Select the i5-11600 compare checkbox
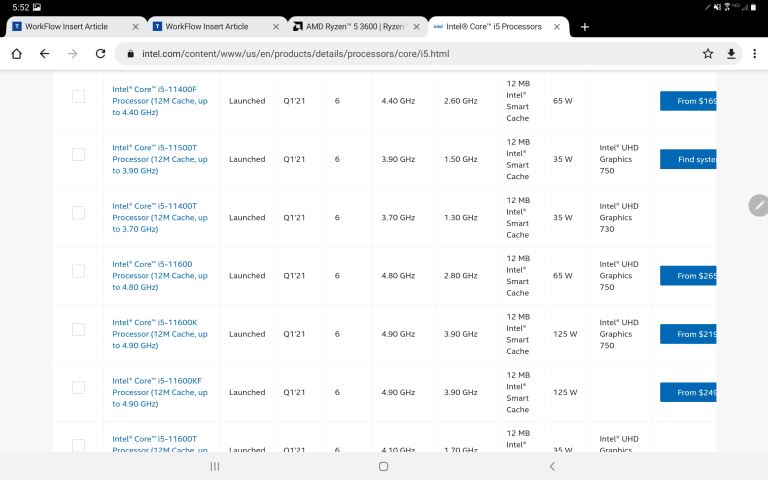 click(78, 271)
